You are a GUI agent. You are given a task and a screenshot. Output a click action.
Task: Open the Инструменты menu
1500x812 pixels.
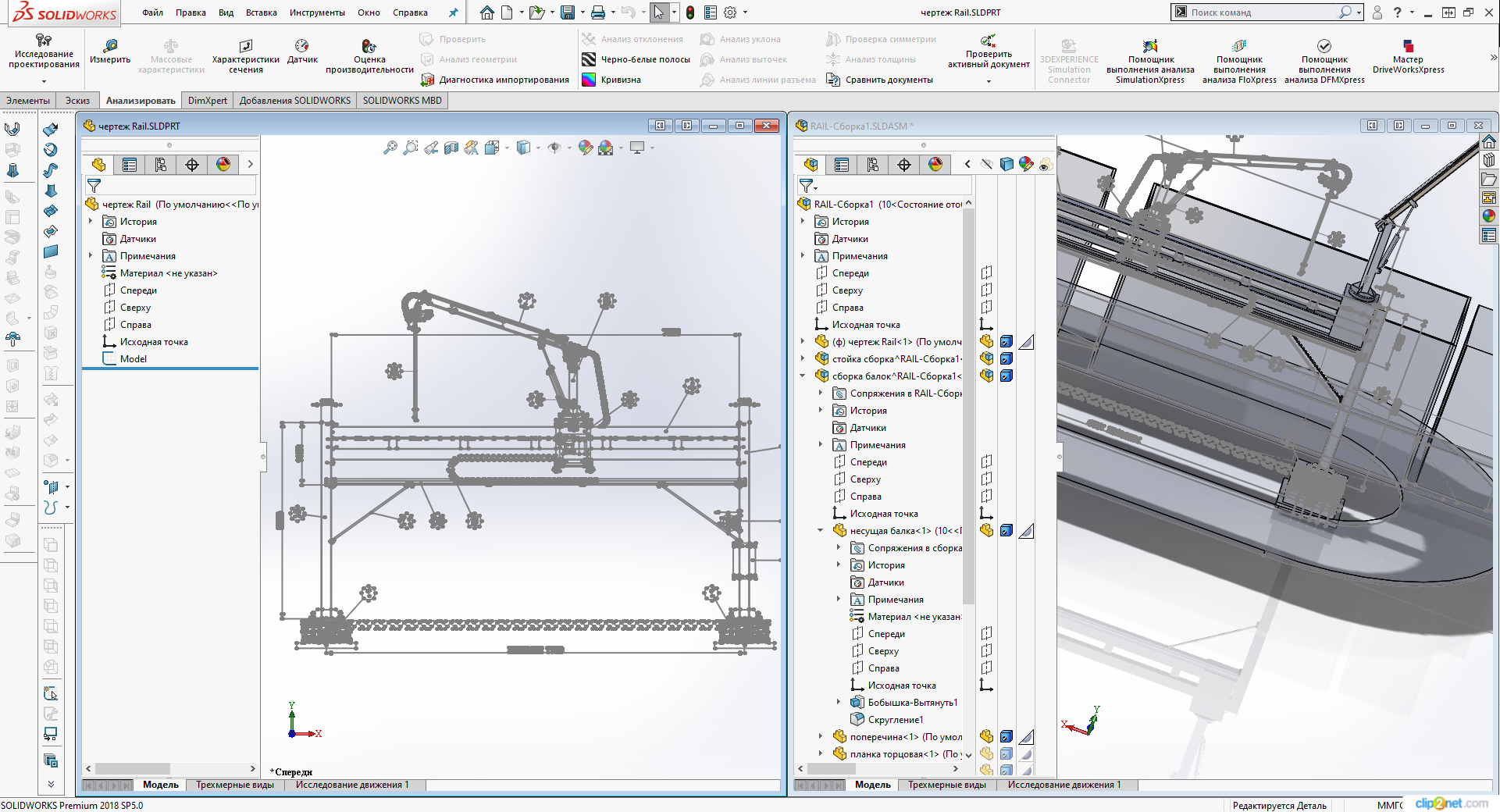pyautogui.click(x=317, y=12)
